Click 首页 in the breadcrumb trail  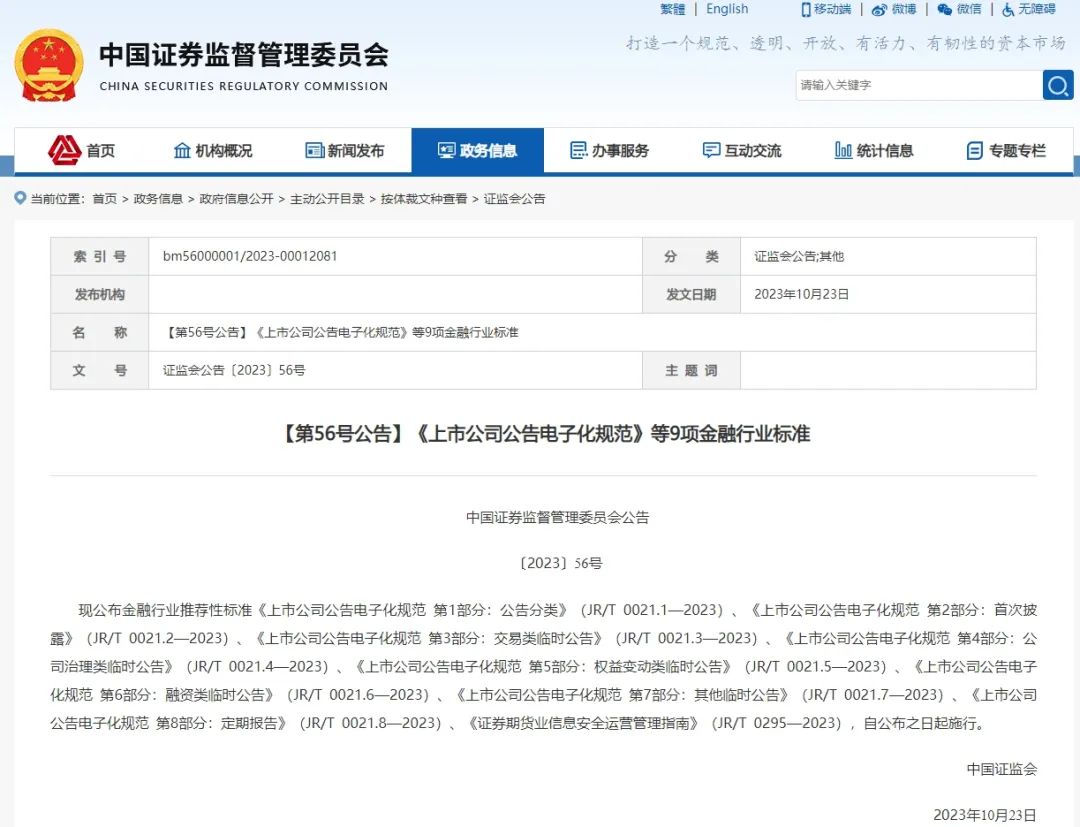(x=105, y=199)
